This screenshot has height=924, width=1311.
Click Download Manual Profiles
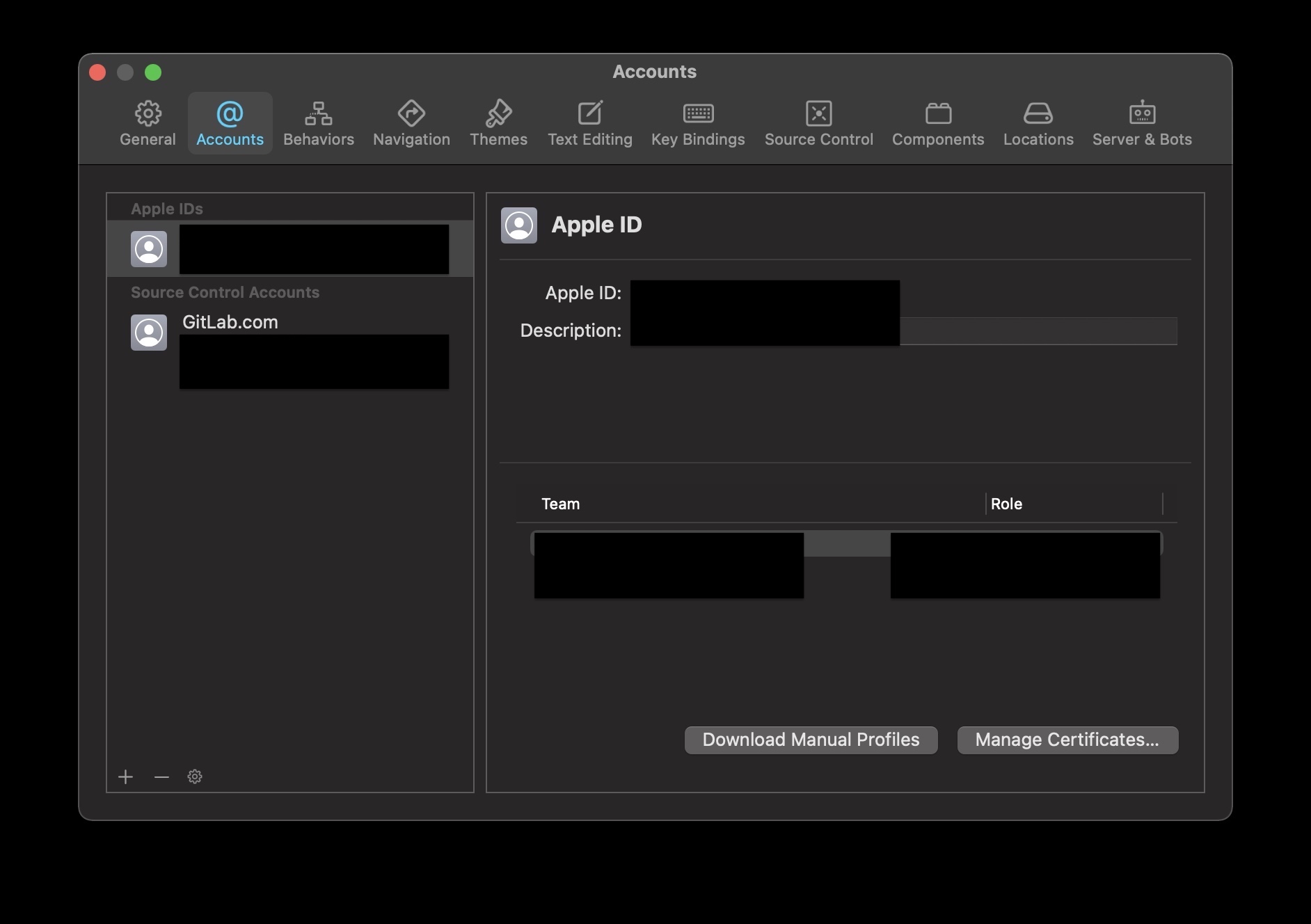point(810,740)
